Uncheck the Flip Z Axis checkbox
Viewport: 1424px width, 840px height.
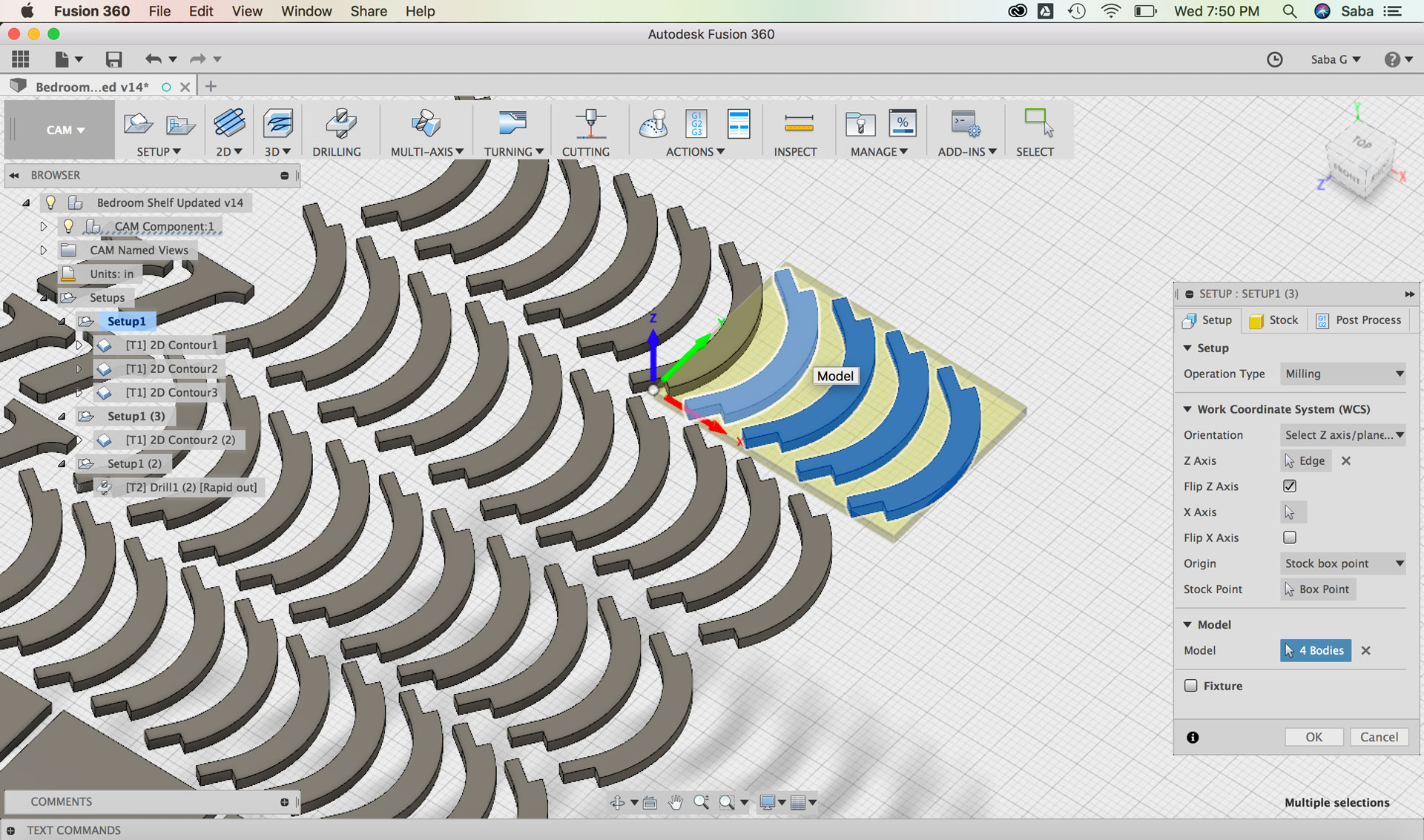coord(1290,486)
